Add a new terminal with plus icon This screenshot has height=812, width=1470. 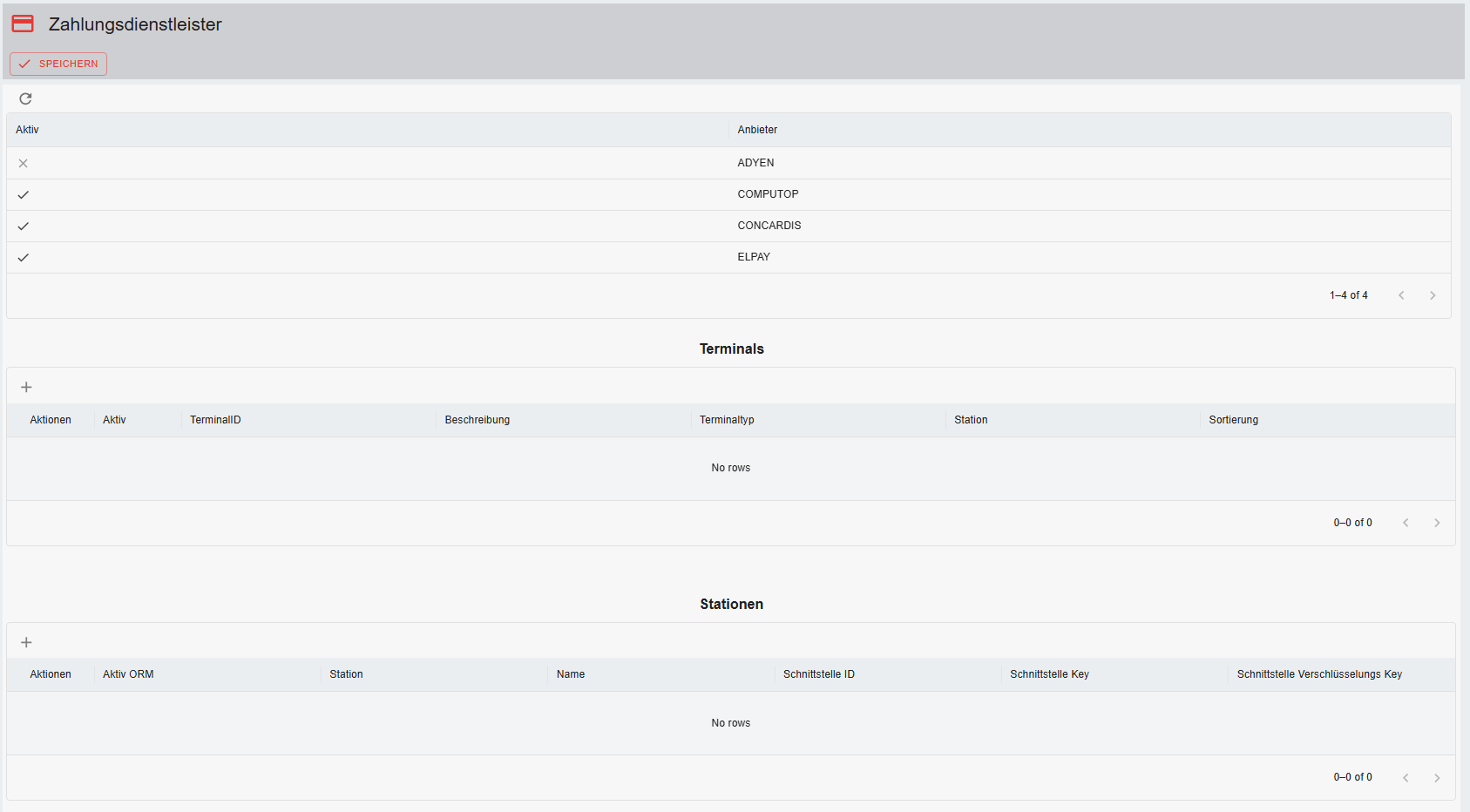(x=26, y=387)
